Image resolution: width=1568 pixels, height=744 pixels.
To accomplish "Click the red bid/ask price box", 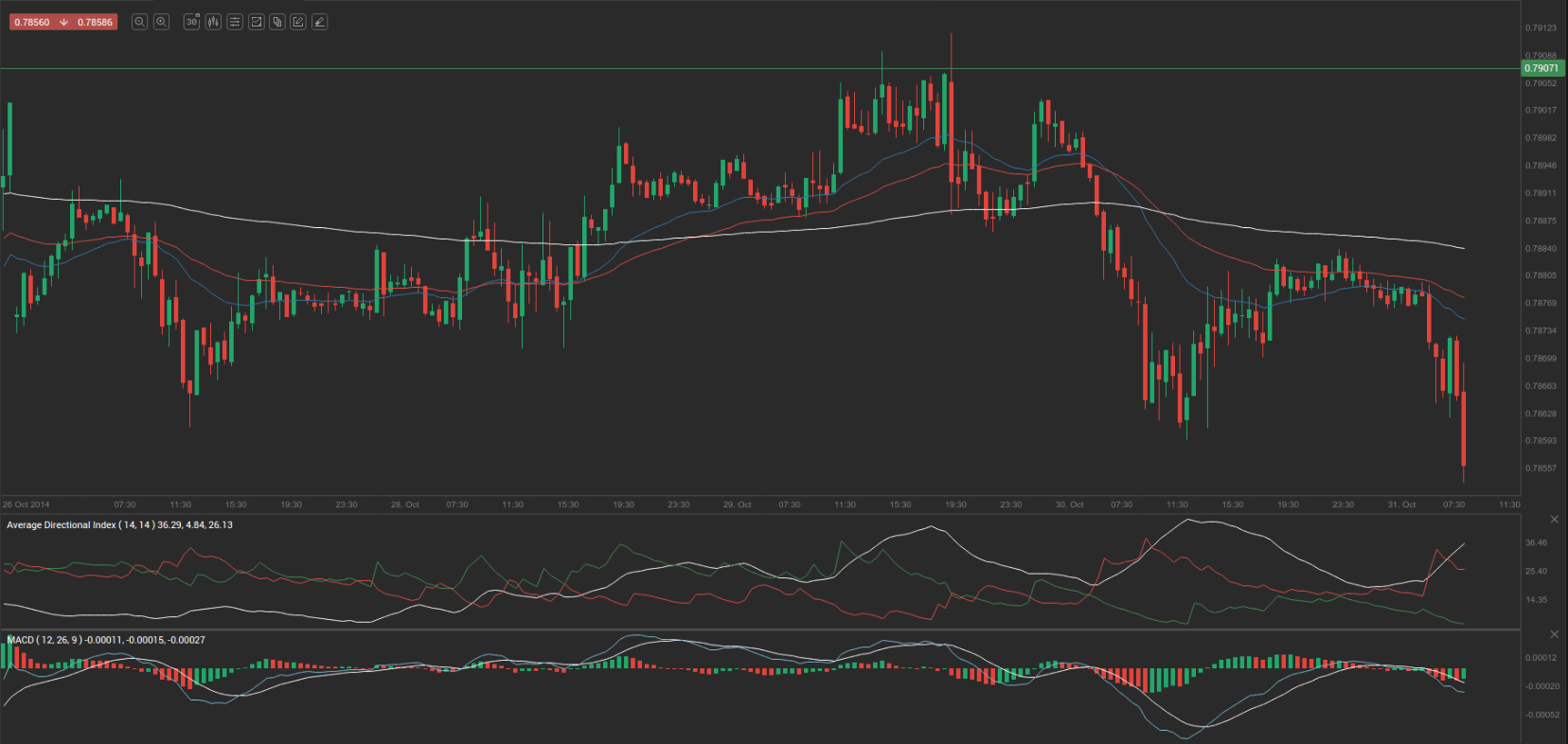I will pos(62,22).
